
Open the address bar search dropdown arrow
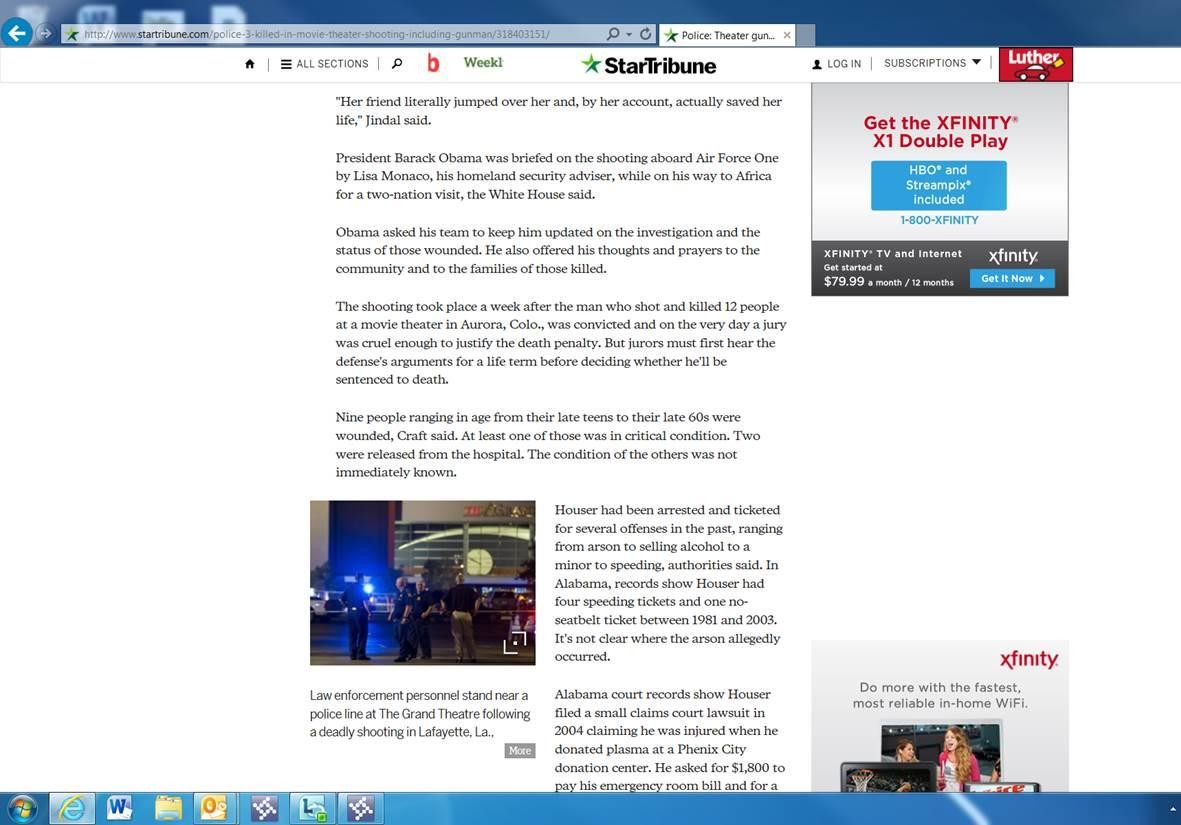pos(628,34)
